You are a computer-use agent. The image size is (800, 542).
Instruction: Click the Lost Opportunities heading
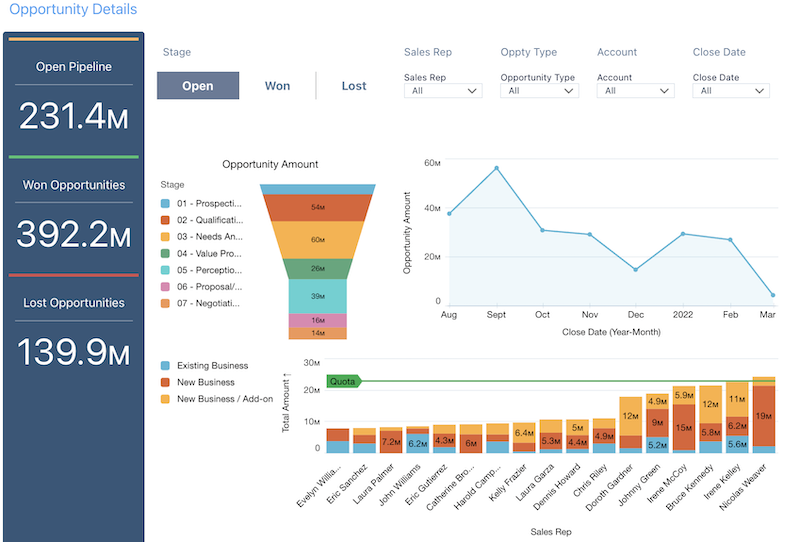[73, 303]
